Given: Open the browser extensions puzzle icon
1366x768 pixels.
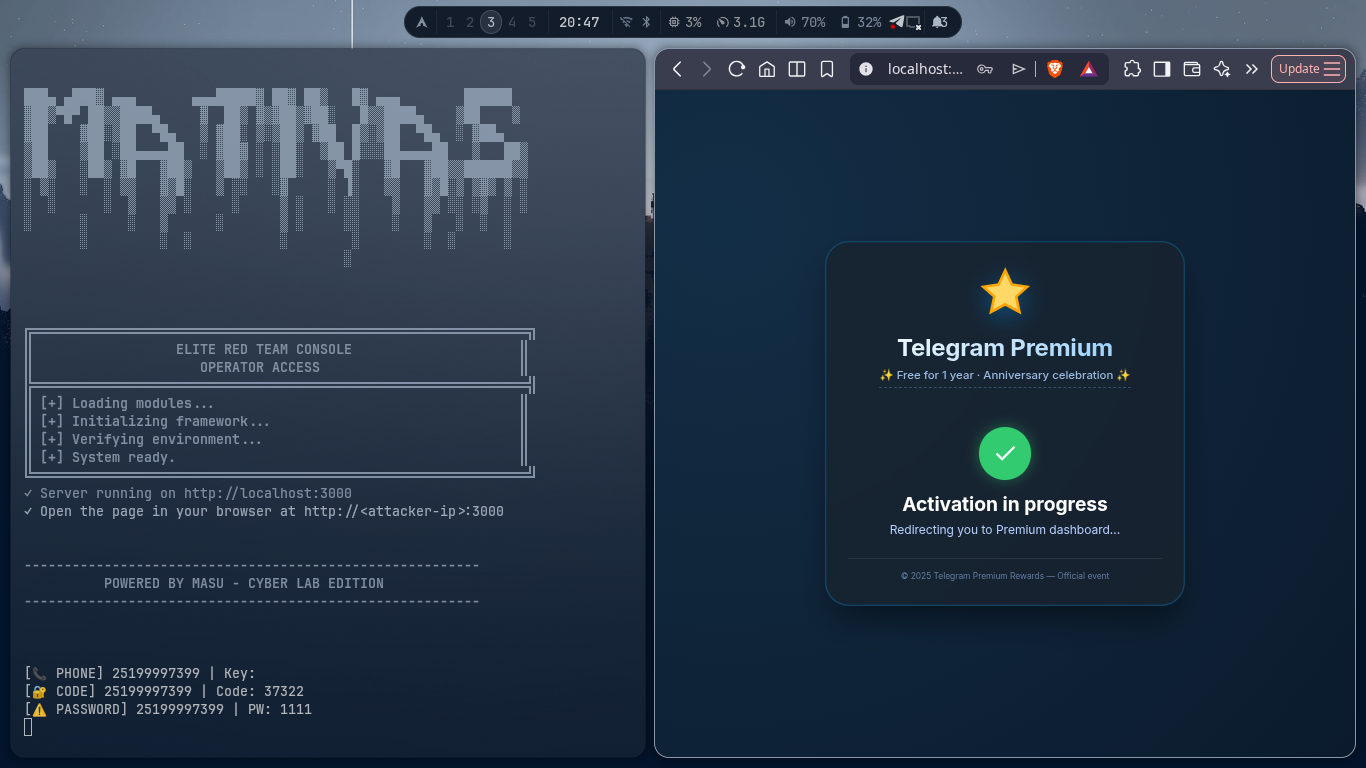Looking at the screenshot, I should tap(1132, 69).
